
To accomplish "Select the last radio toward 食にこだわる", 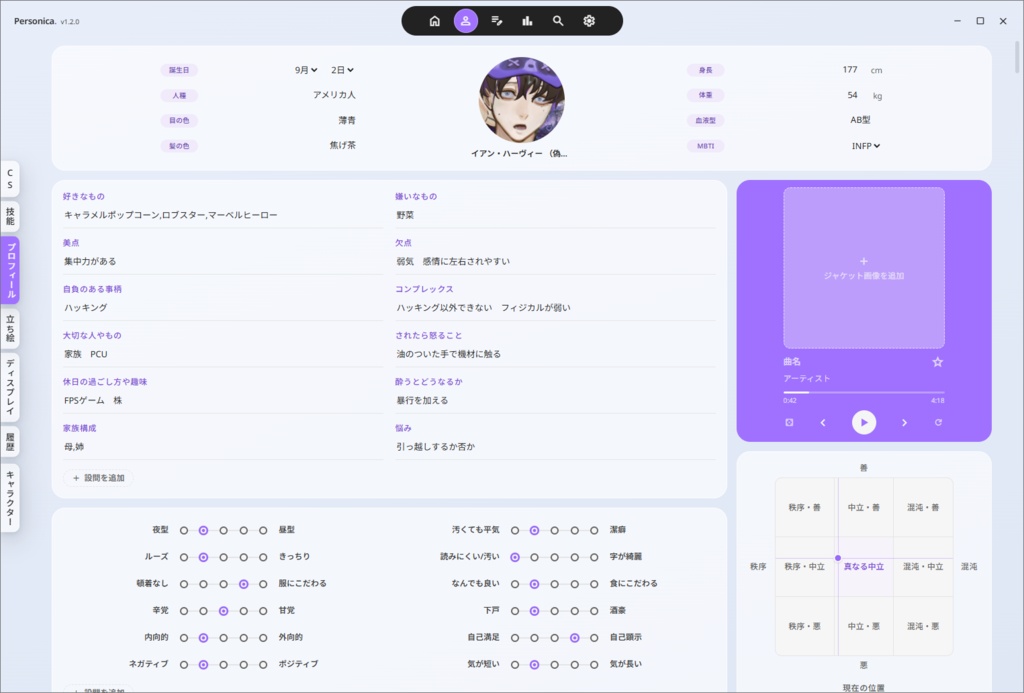I will (594, 584).
